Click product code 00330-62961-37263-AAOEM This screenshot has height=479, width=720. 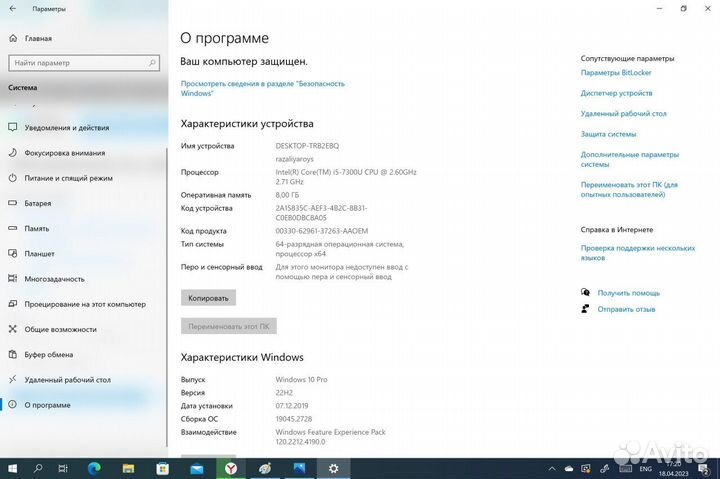click(x=321, y=231)
